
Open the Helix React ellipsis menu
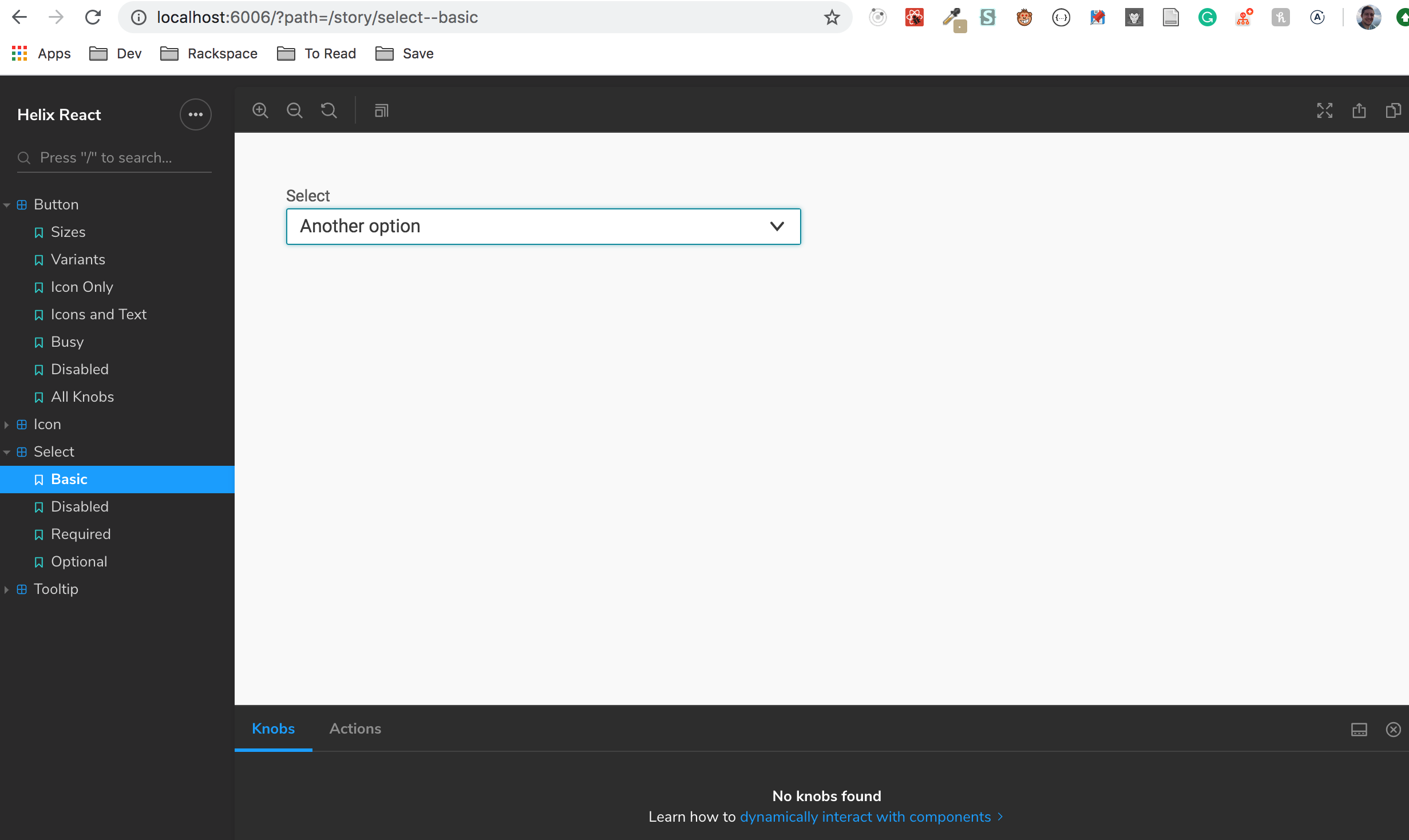[196, 114]
